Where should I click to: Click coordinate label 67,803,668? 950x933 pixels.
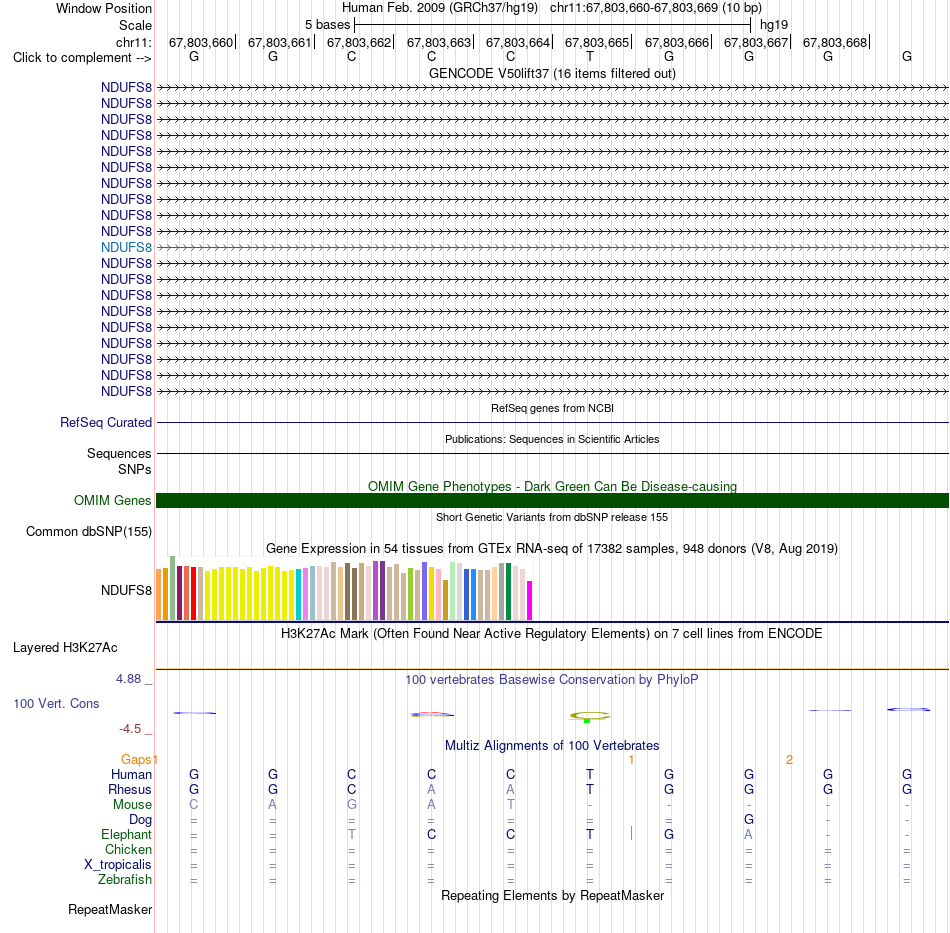click(x=835, y=42)
